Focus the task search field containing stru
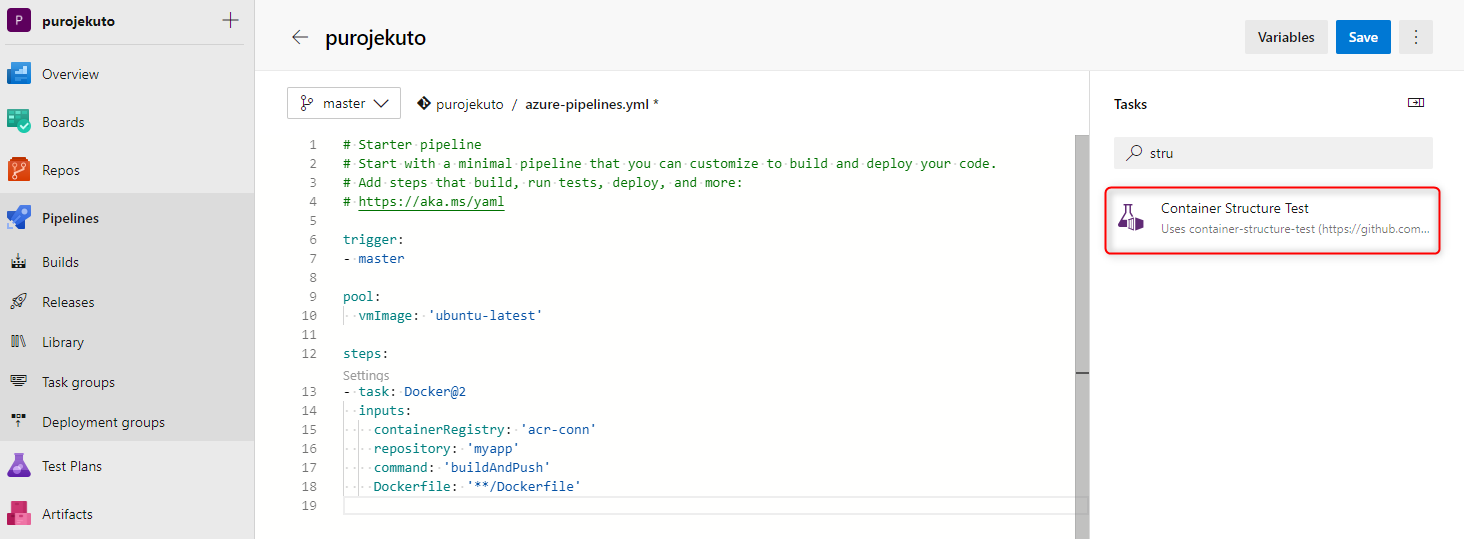The image size is (1464, 539). coord(1273,153)
